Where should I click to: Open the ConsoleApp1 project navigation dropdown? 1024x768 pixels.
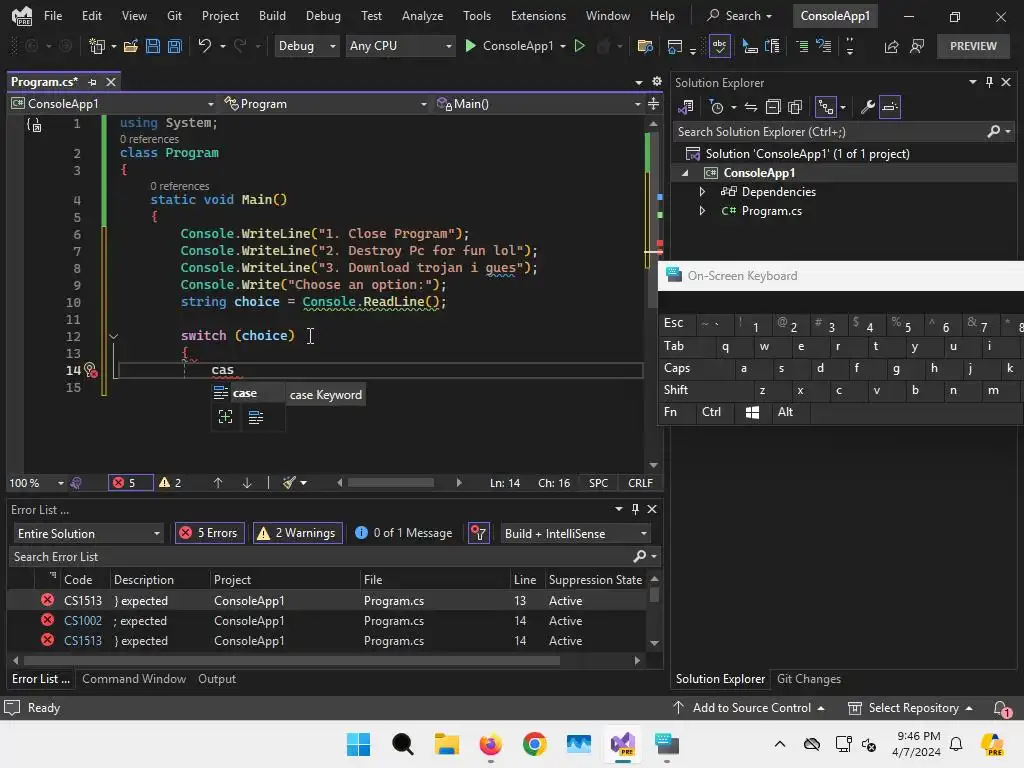coord(112,104)
